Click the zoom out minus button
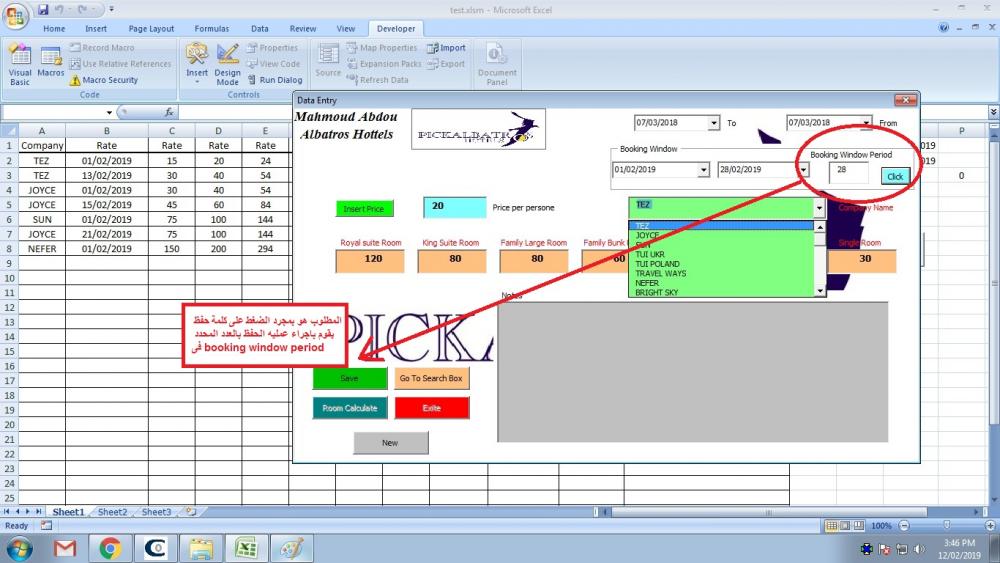The width and height of the screenshot is (1000, 563). 904,526
